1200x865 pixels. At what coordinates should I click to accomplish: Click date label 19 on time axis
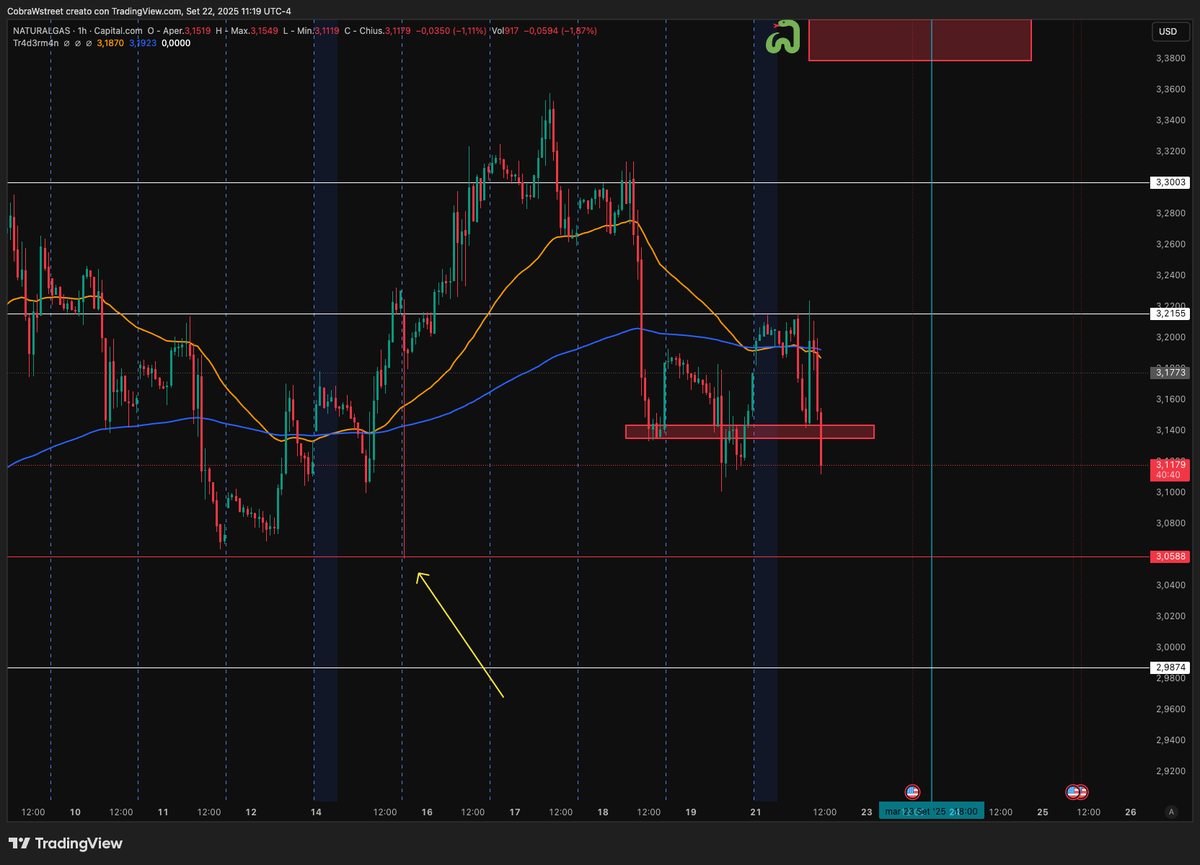692,812
